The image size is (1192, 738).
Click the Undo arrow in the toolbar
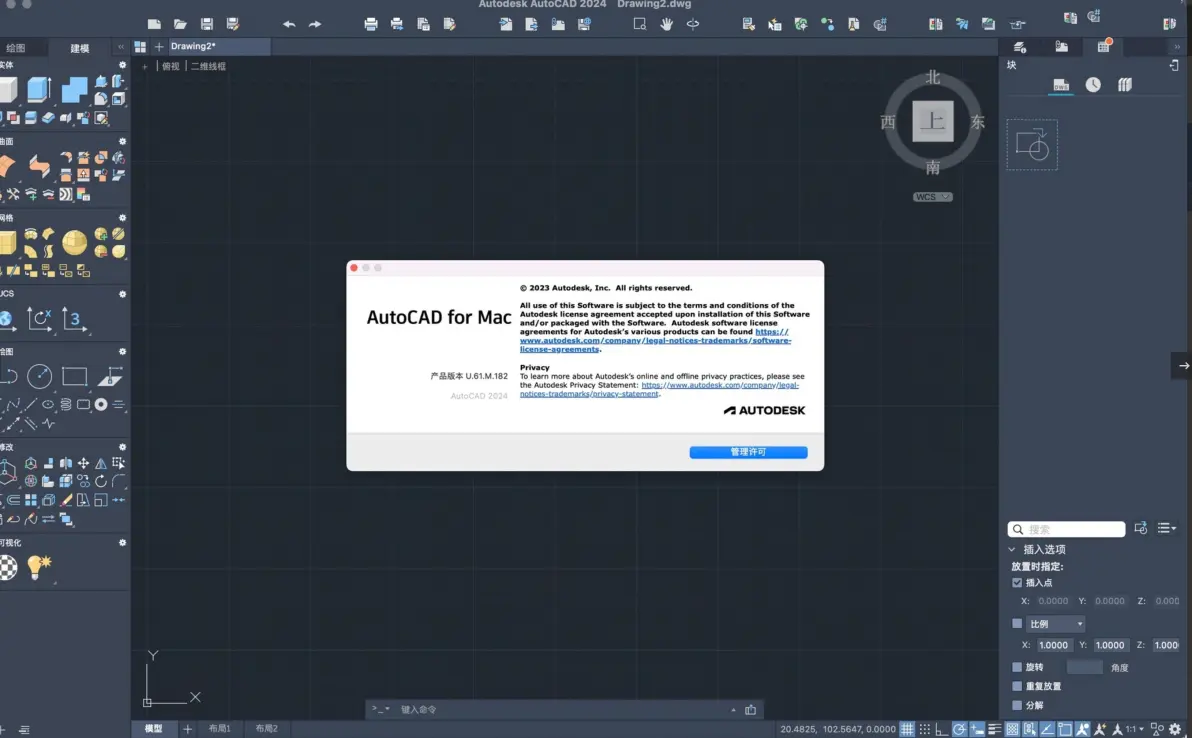[289, 24]
